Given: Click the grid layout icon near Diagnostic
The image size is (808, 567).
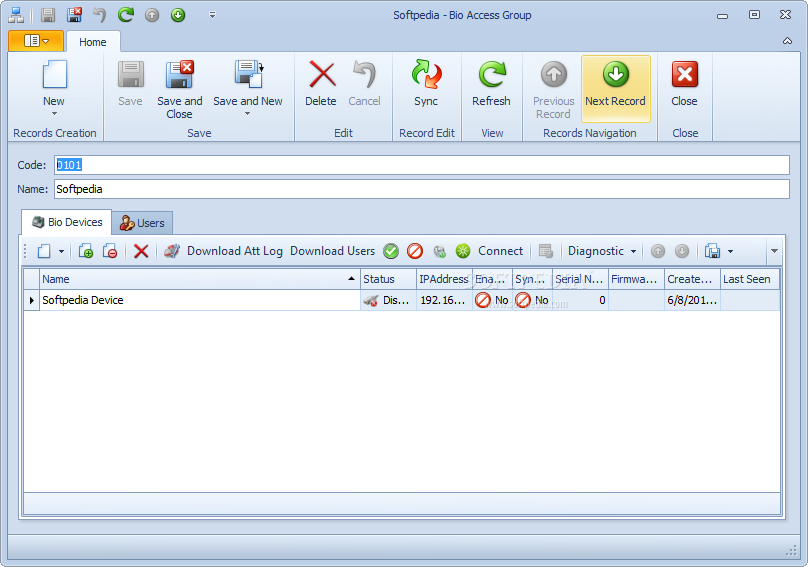Looking at the screenshot, I should tap(546, 251).
